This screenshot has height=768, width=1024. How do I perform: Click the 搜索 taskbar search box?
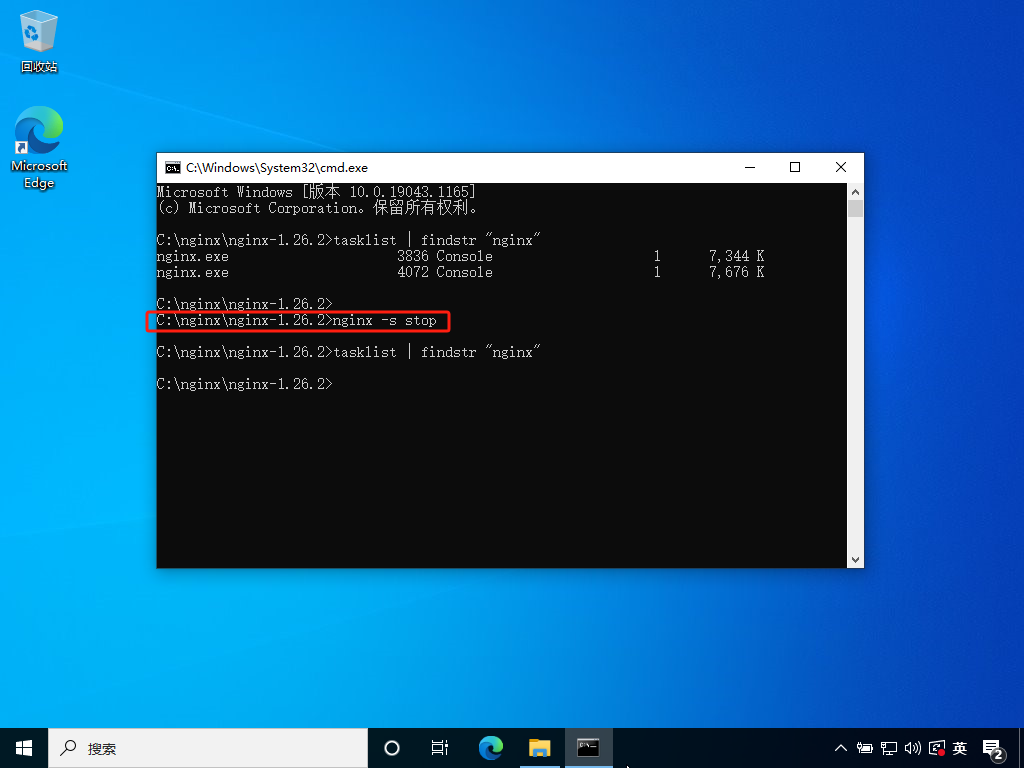[x=208, y=748]
